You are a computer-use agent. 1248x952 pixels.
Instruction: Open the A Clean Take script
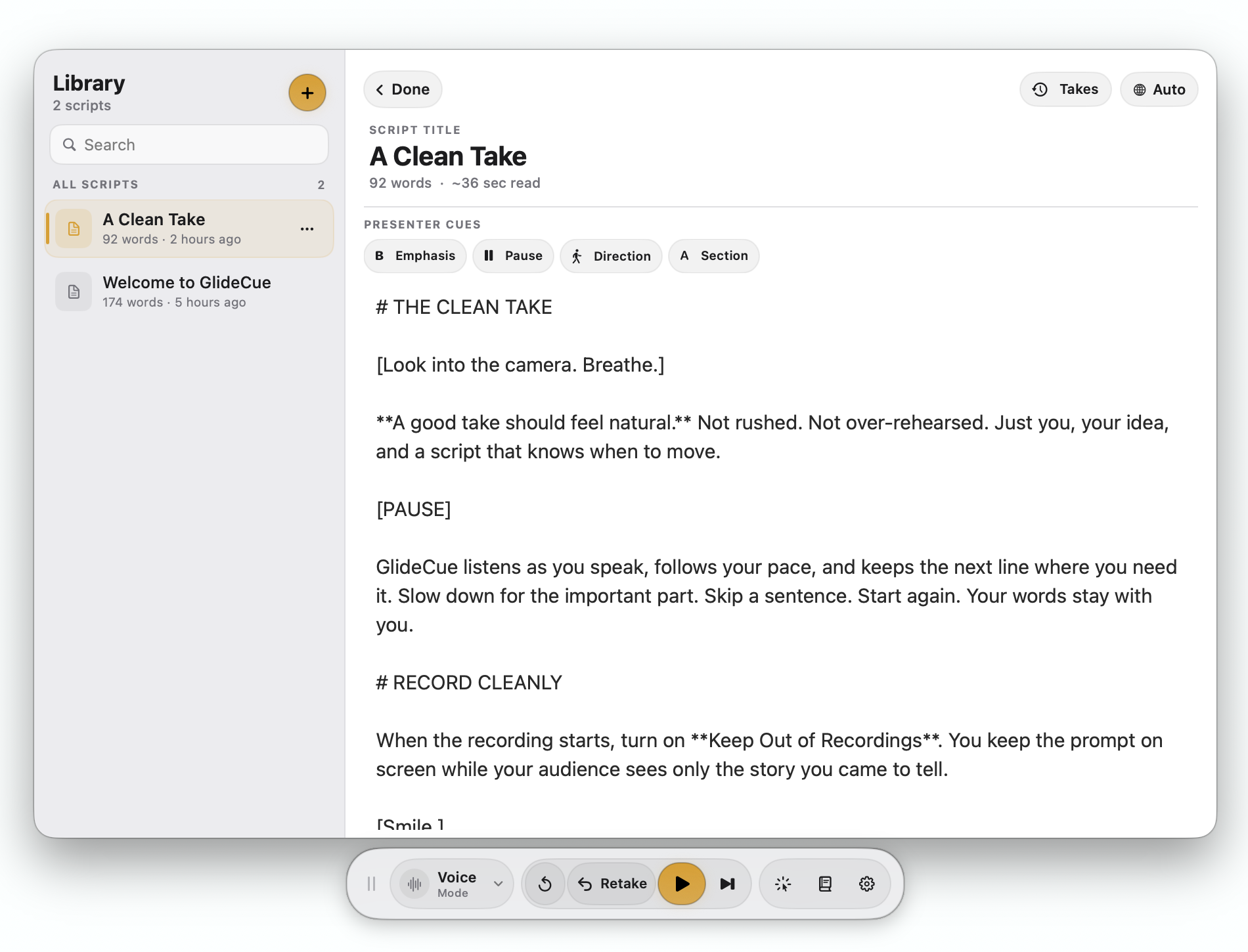[x=189, y=228]
